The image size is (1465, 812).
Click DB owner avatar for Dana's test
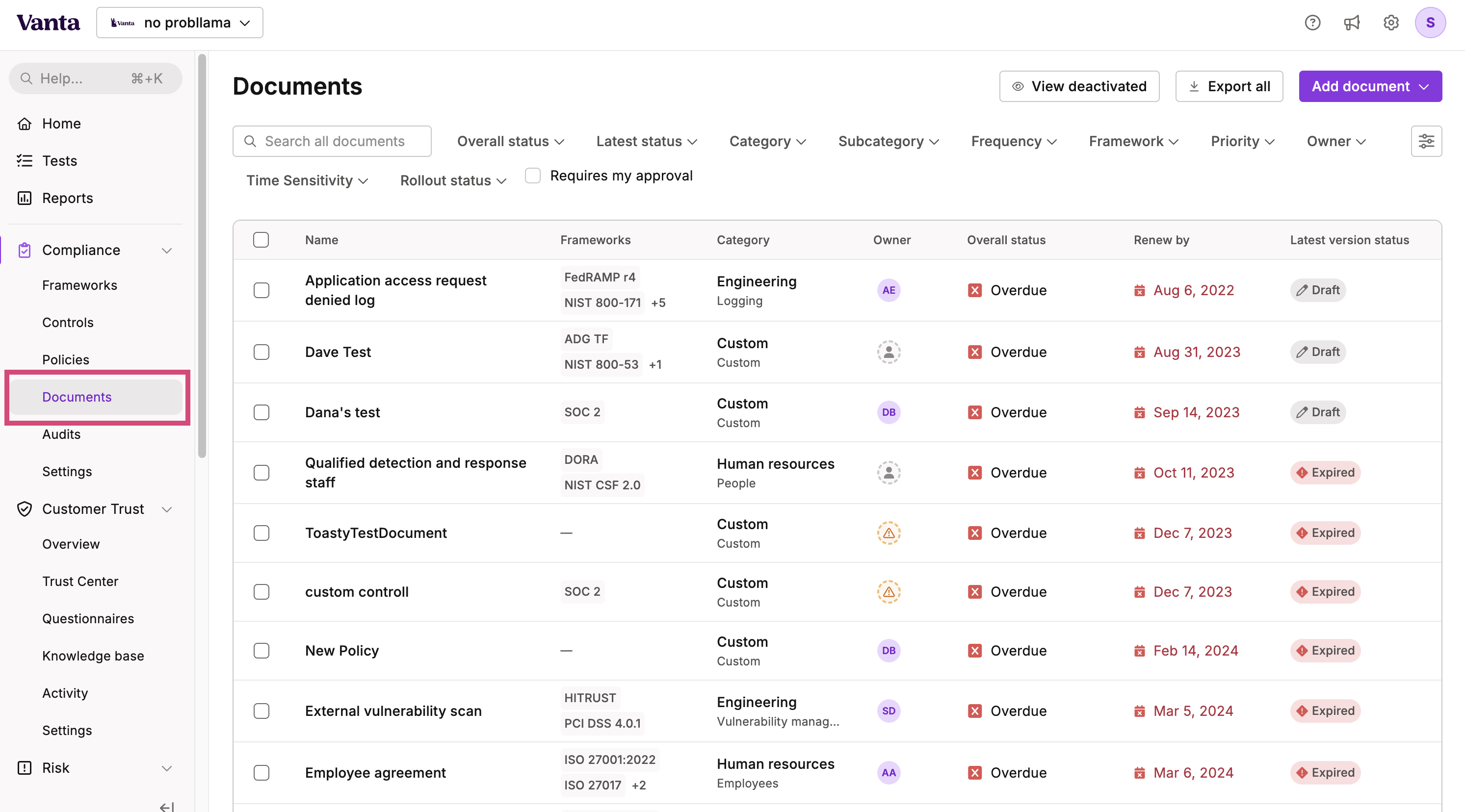pyautogui.click(x=889, y=412)
